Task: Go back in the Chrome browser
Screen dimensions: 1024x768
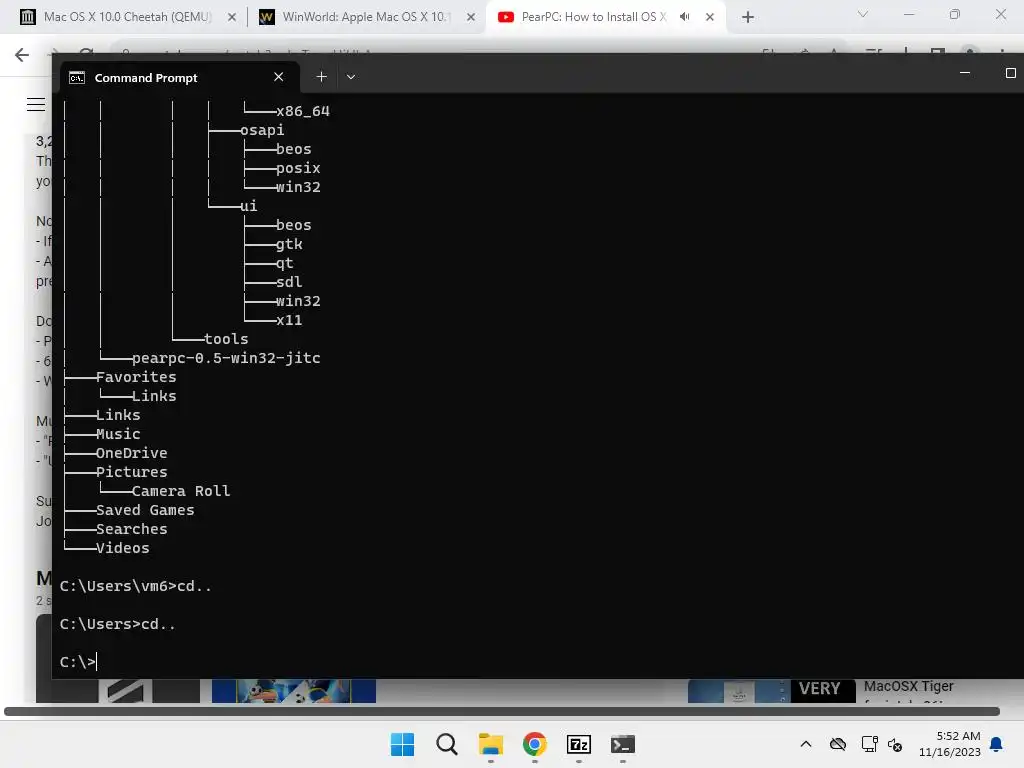Action: click(22, 55)
